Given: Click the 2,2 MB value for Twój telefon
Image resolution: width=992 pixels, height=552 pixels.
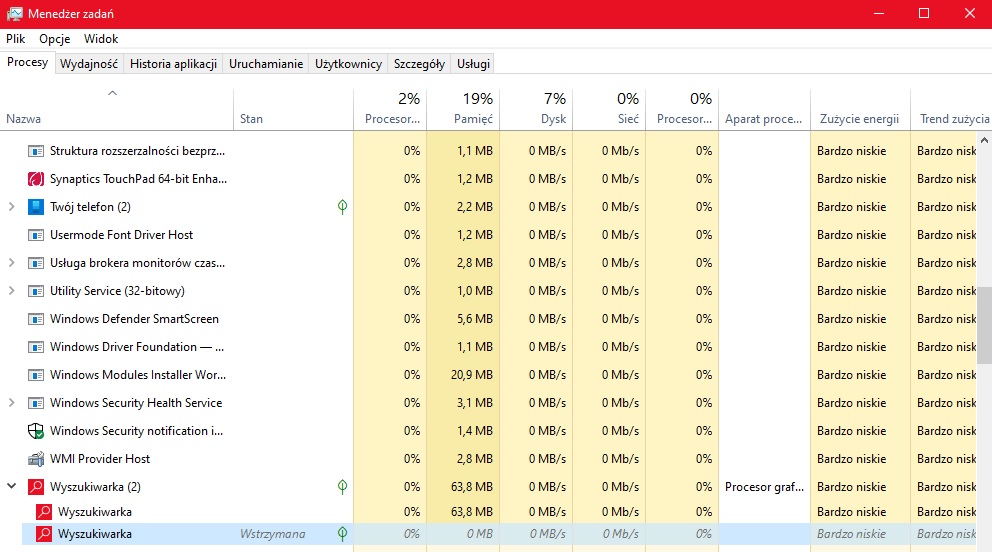Looking at the screenshot, I should tap(474, 207).
